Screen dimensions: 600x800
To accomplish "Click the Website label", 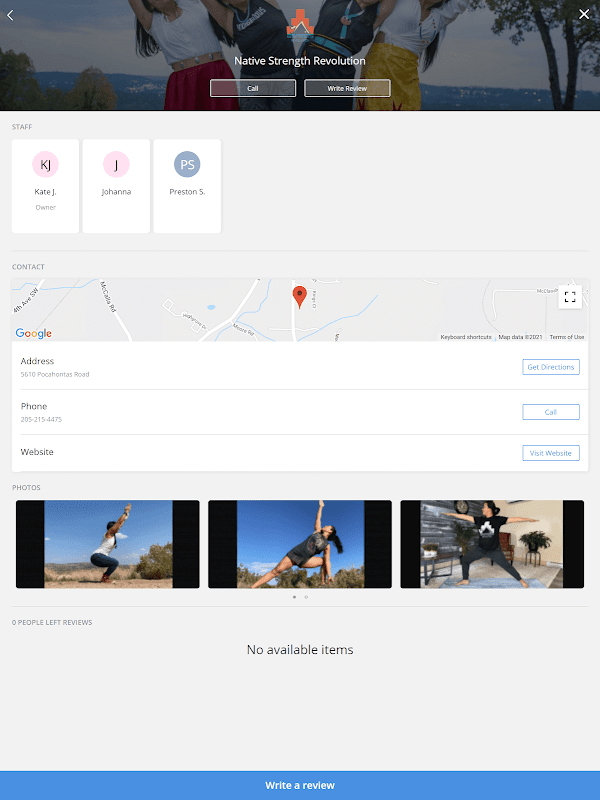I will click(37, 452).
